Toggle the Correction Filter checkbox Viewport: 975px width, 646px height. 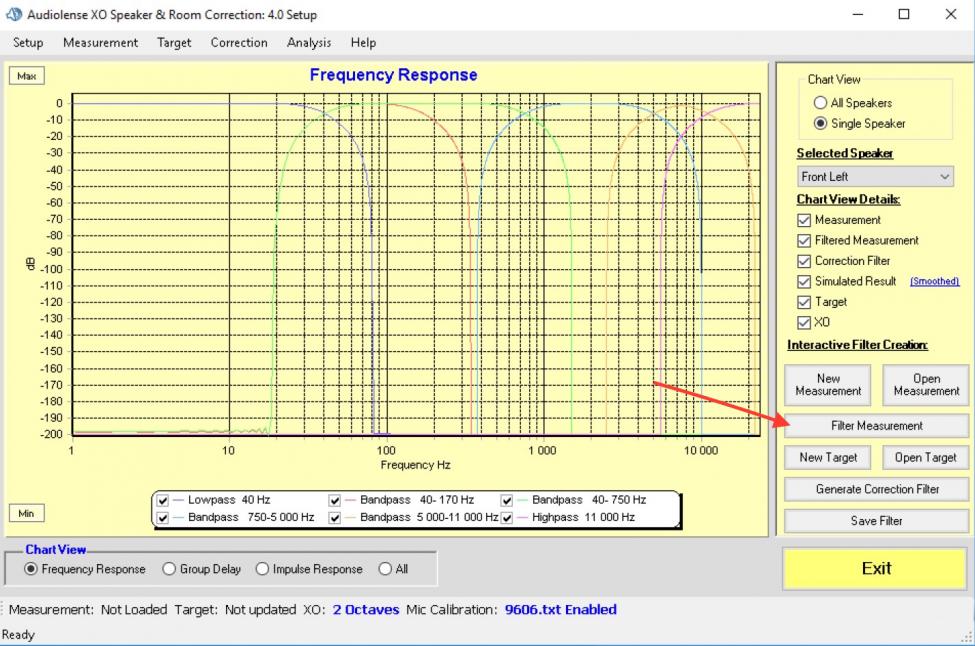pos(804,261)
